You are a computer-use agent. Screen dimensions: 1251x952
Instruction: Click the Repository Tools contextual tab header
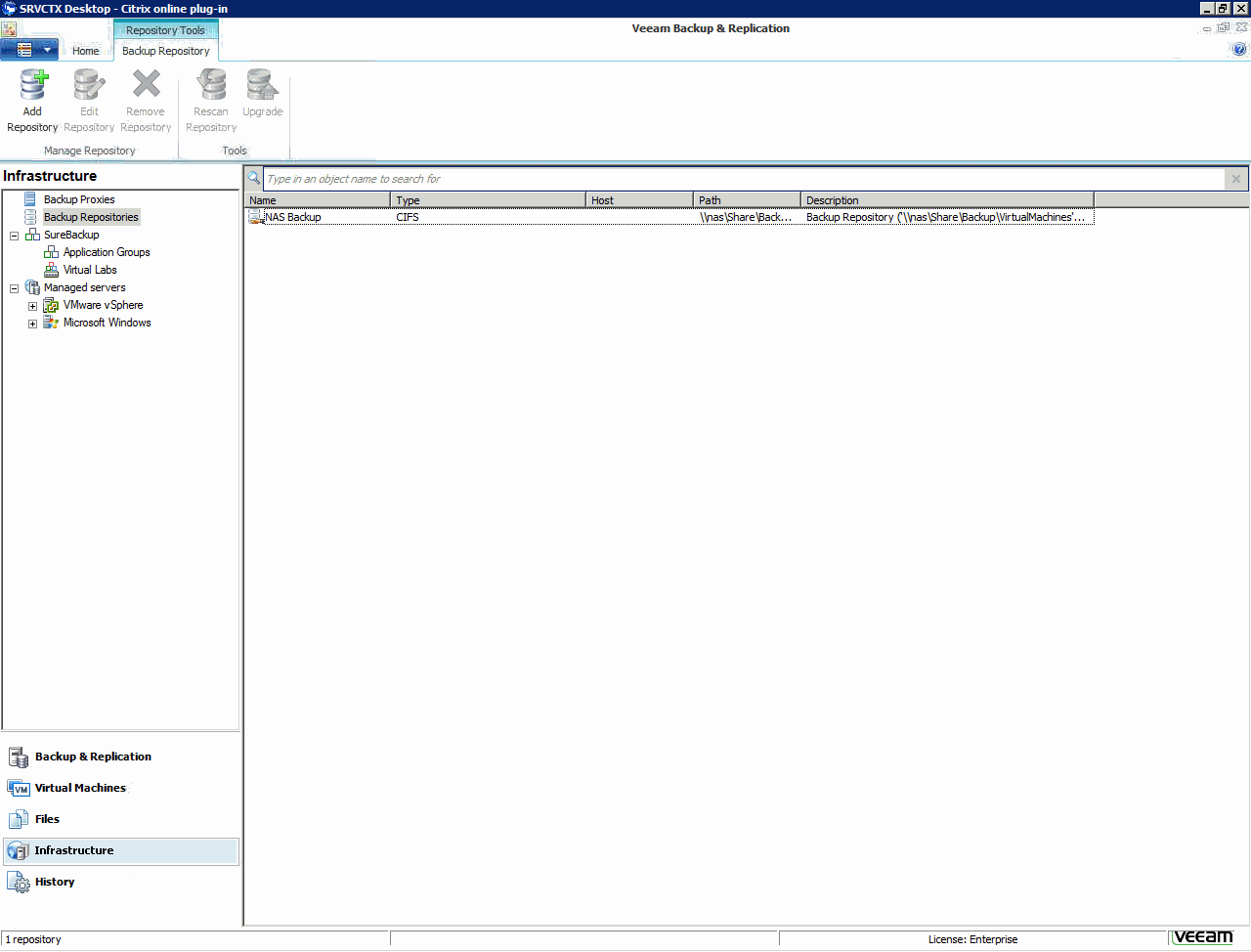(x=165, y=30)
